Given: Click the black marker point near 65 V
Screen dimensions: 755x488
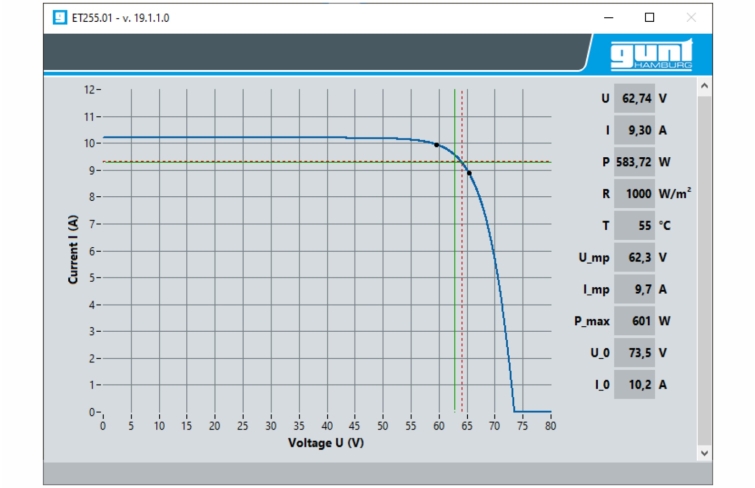Looking at the screenshot, I should pyautogui.click(x=469, y=173).
